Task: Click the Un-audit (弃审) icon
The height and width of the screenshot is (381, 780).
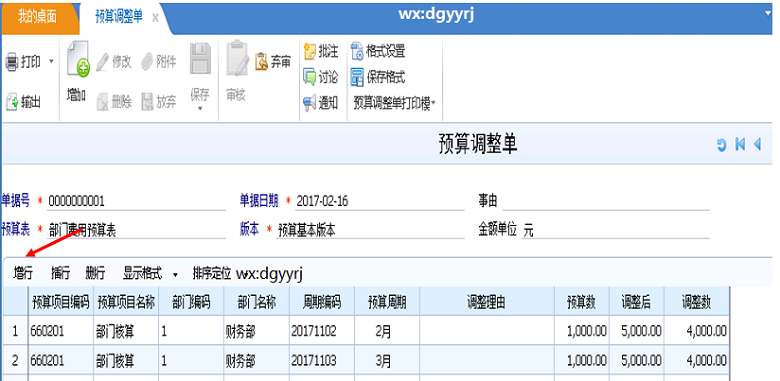Action: click(x=262, y=62)
